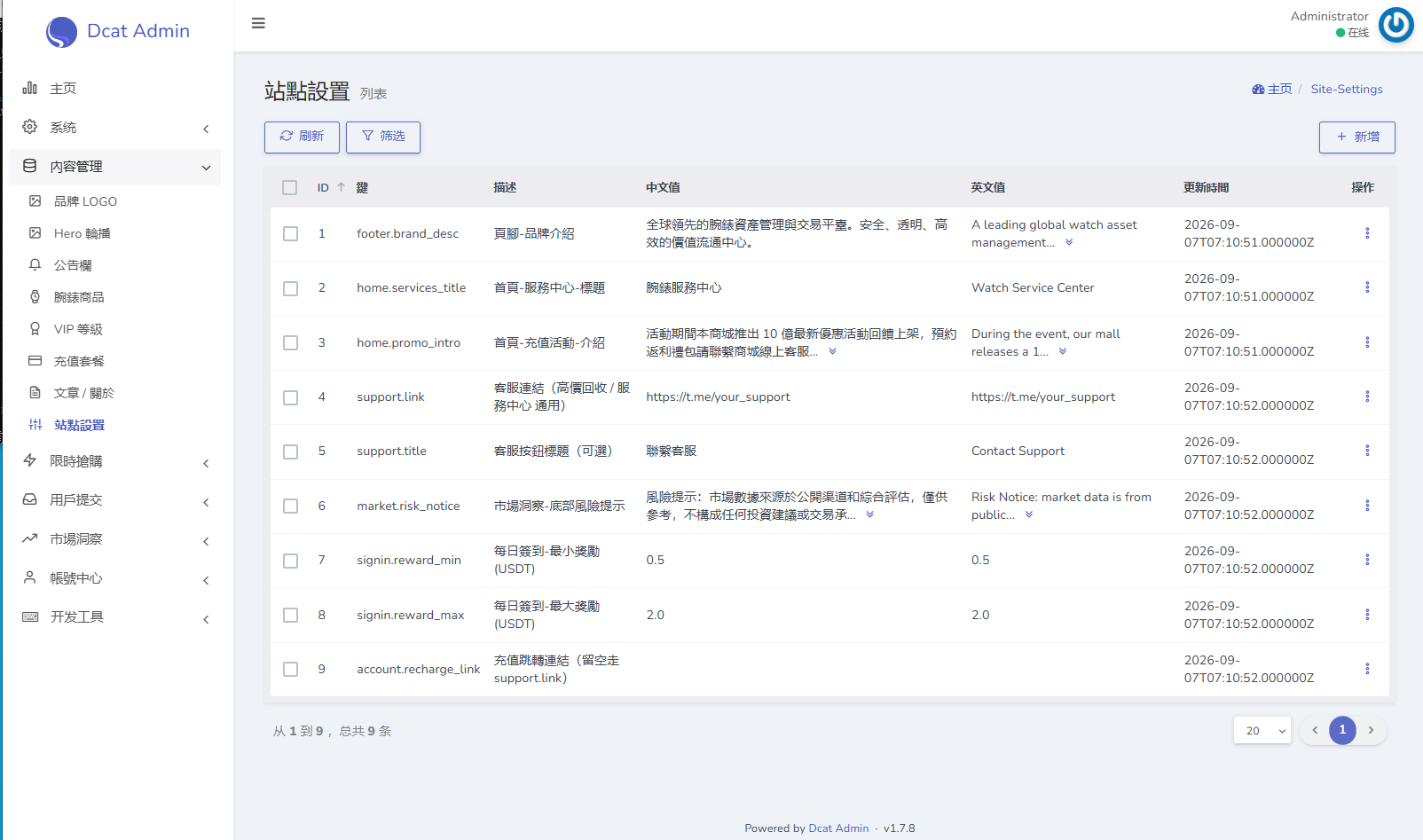The image size is (1423, 840).
Task: Open row actions for footer.brand_desc
Action: click(x=1367, y=233)
